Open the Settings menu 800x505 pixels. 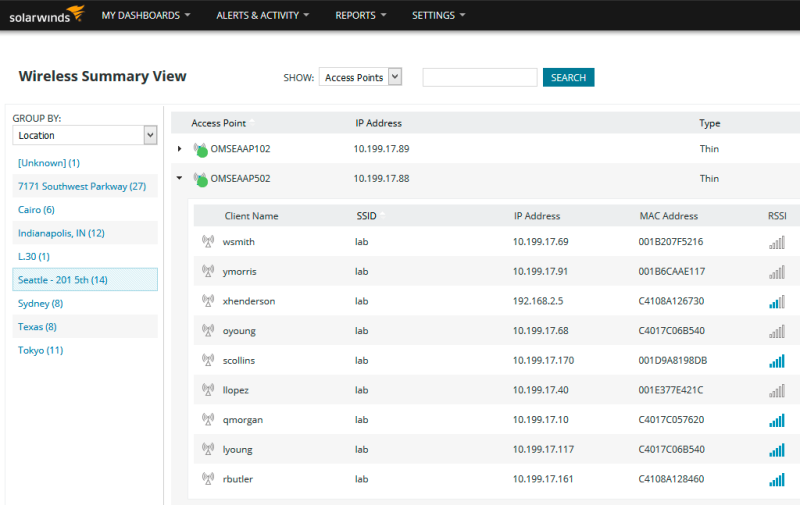[438, 15]
